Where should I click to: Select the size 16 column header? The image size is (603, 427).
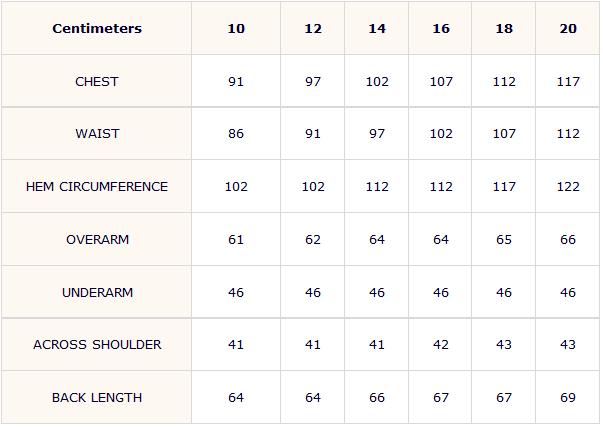[x=441, y=28]
